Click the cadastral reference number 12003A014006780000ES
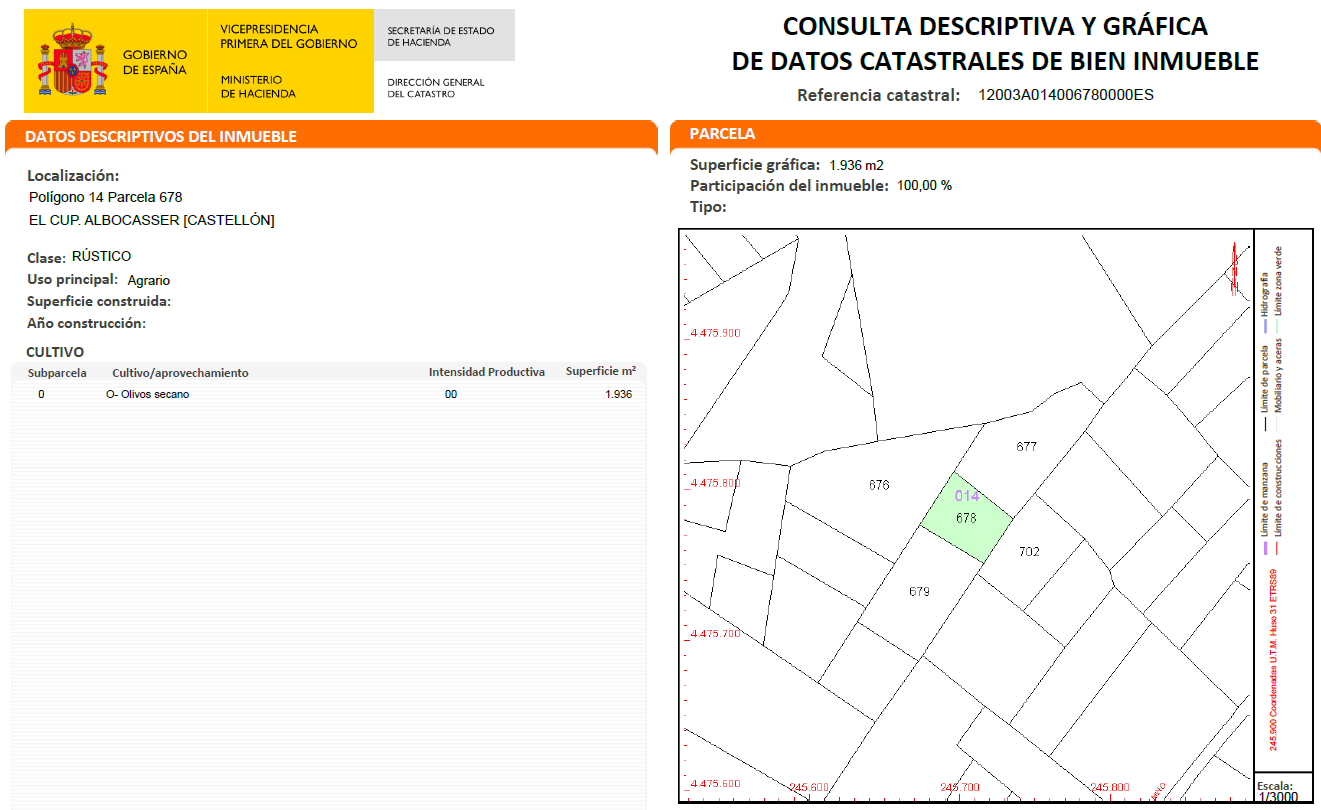The image size is (1321, 810). click(x=1066, y=96)
